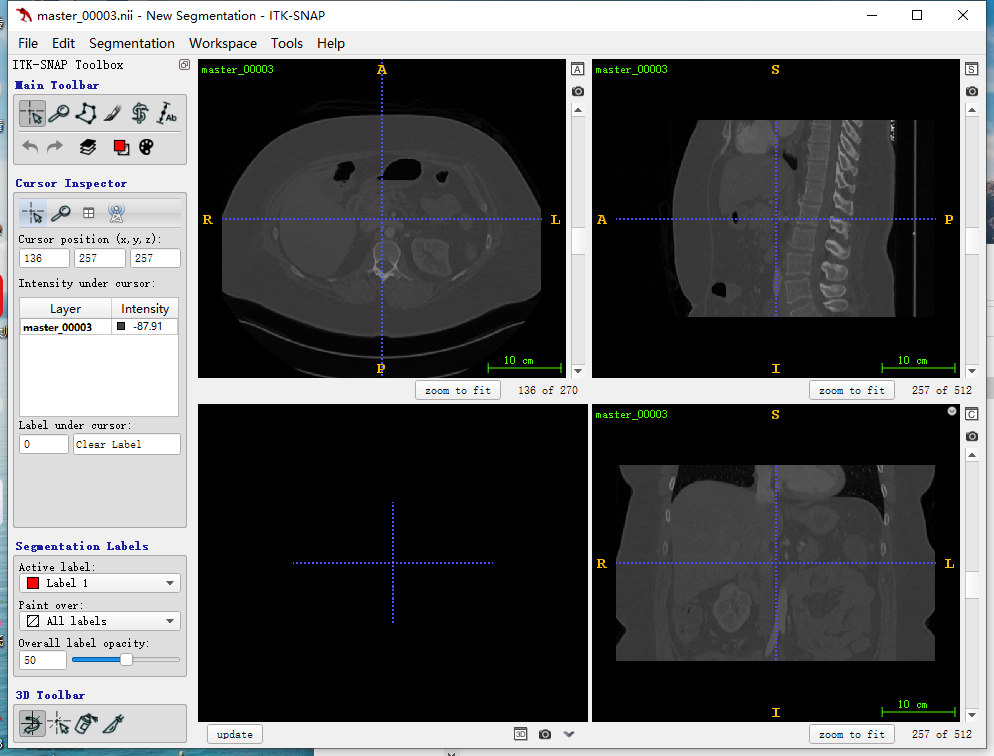Select the polygon drawing tool

point(86,114)
